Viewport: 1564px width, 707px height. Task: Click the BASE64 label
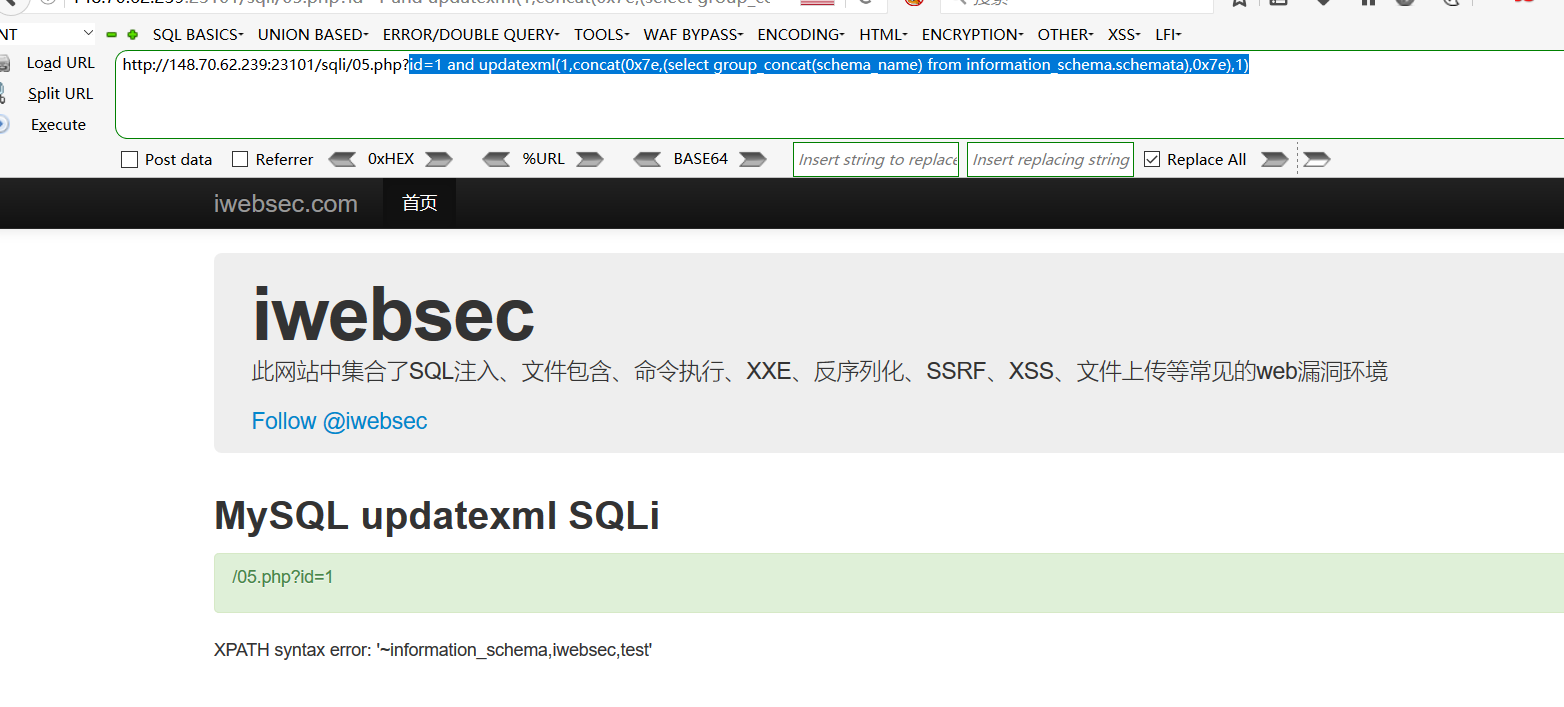(x=701, y=159)
